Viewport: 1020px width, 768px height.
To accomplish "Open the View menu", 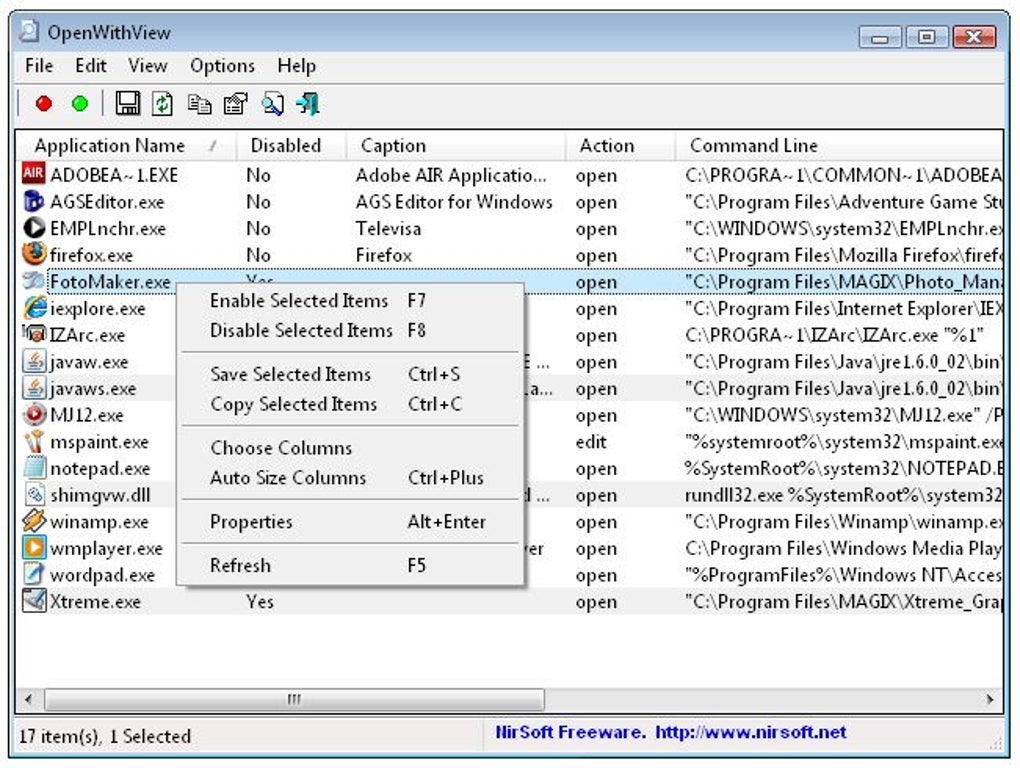I will 148,66.
